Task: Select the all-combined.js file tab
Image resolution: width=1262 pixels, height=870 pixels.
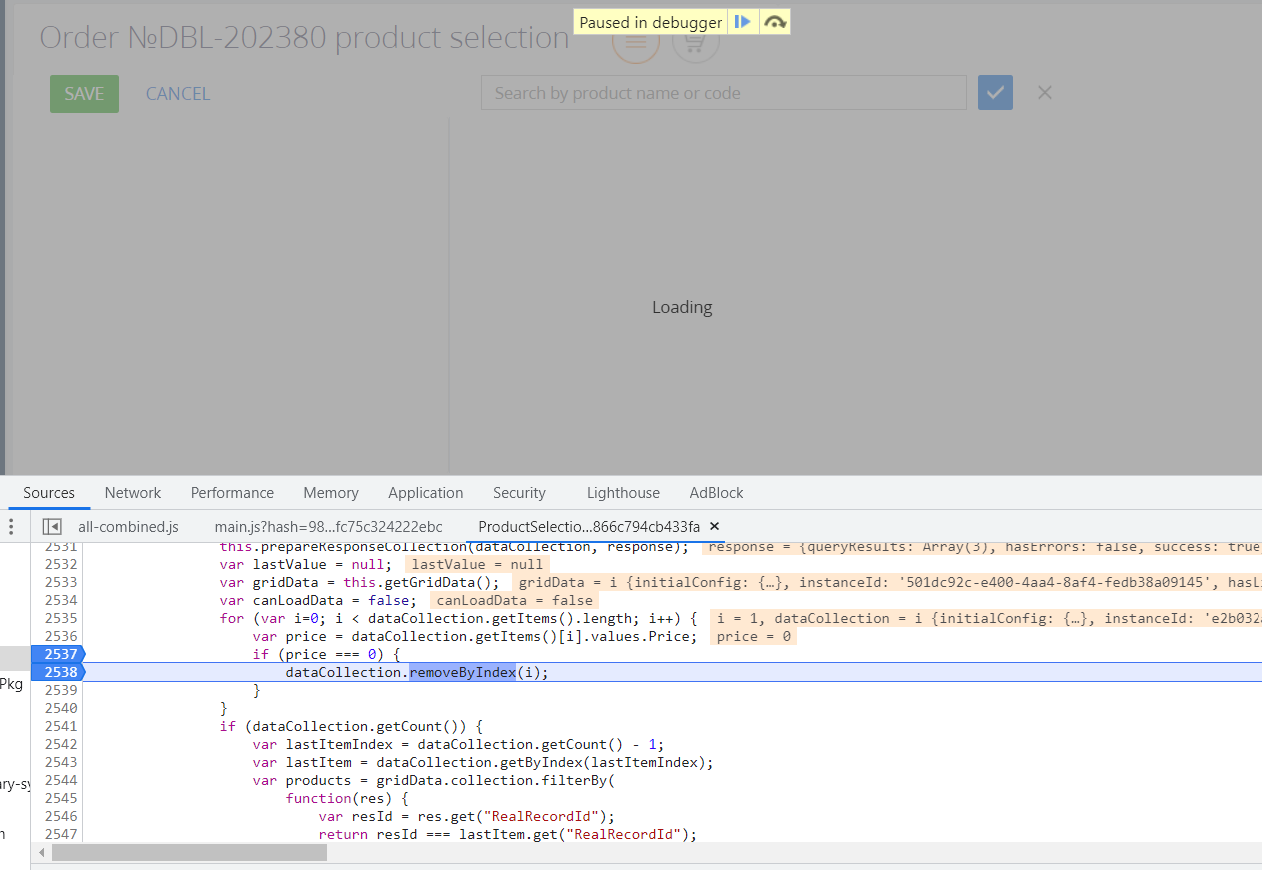Action: click(128, 526)
